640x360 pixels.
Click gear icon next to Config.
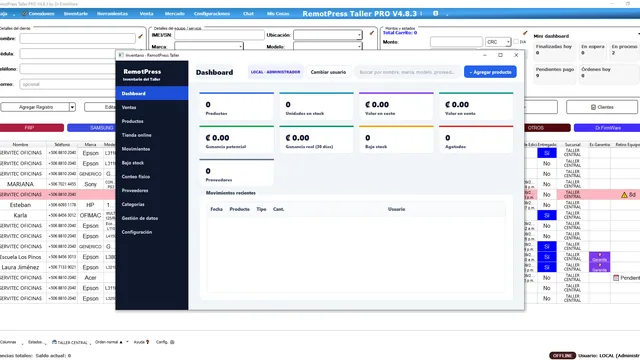172,342
